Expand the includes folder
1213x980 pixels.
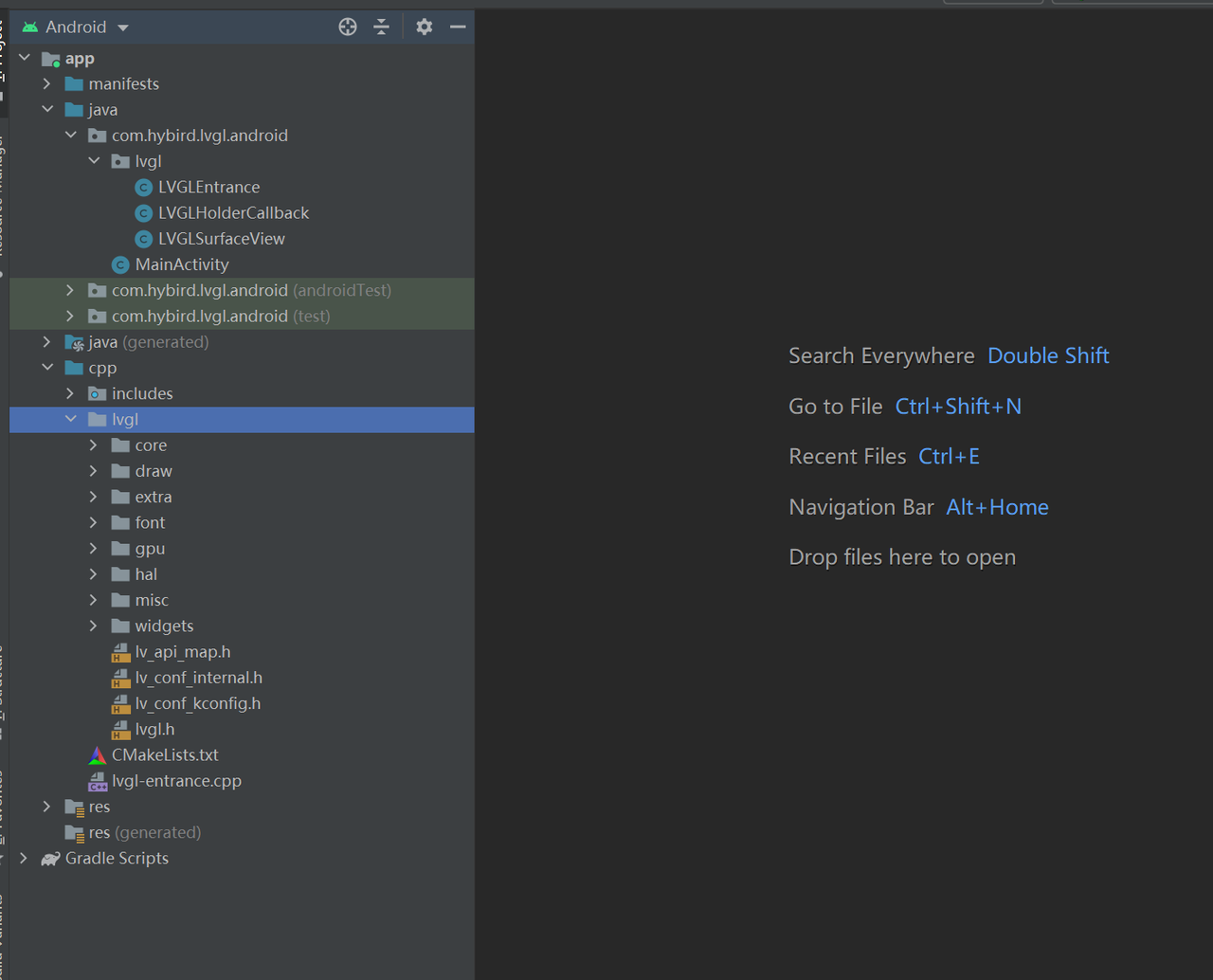[71, 393]
